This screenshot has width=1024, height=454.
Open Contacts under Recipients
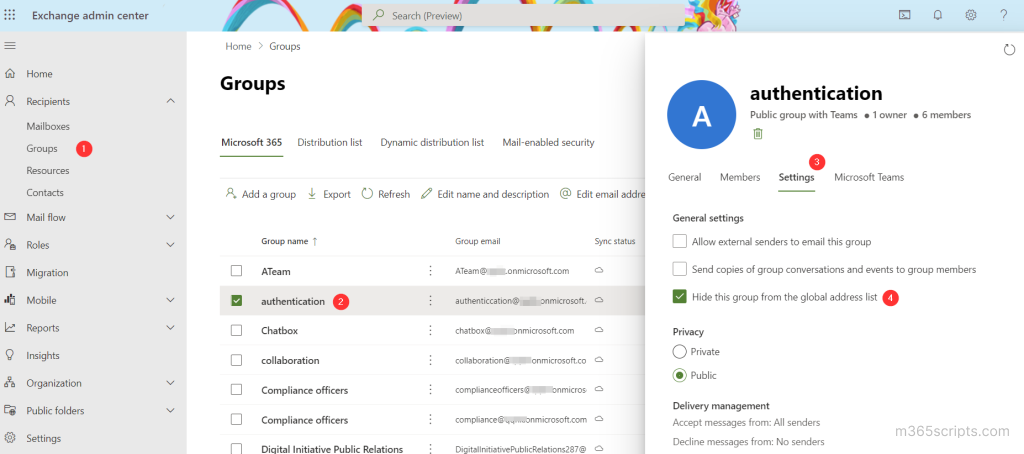(45, 193)
